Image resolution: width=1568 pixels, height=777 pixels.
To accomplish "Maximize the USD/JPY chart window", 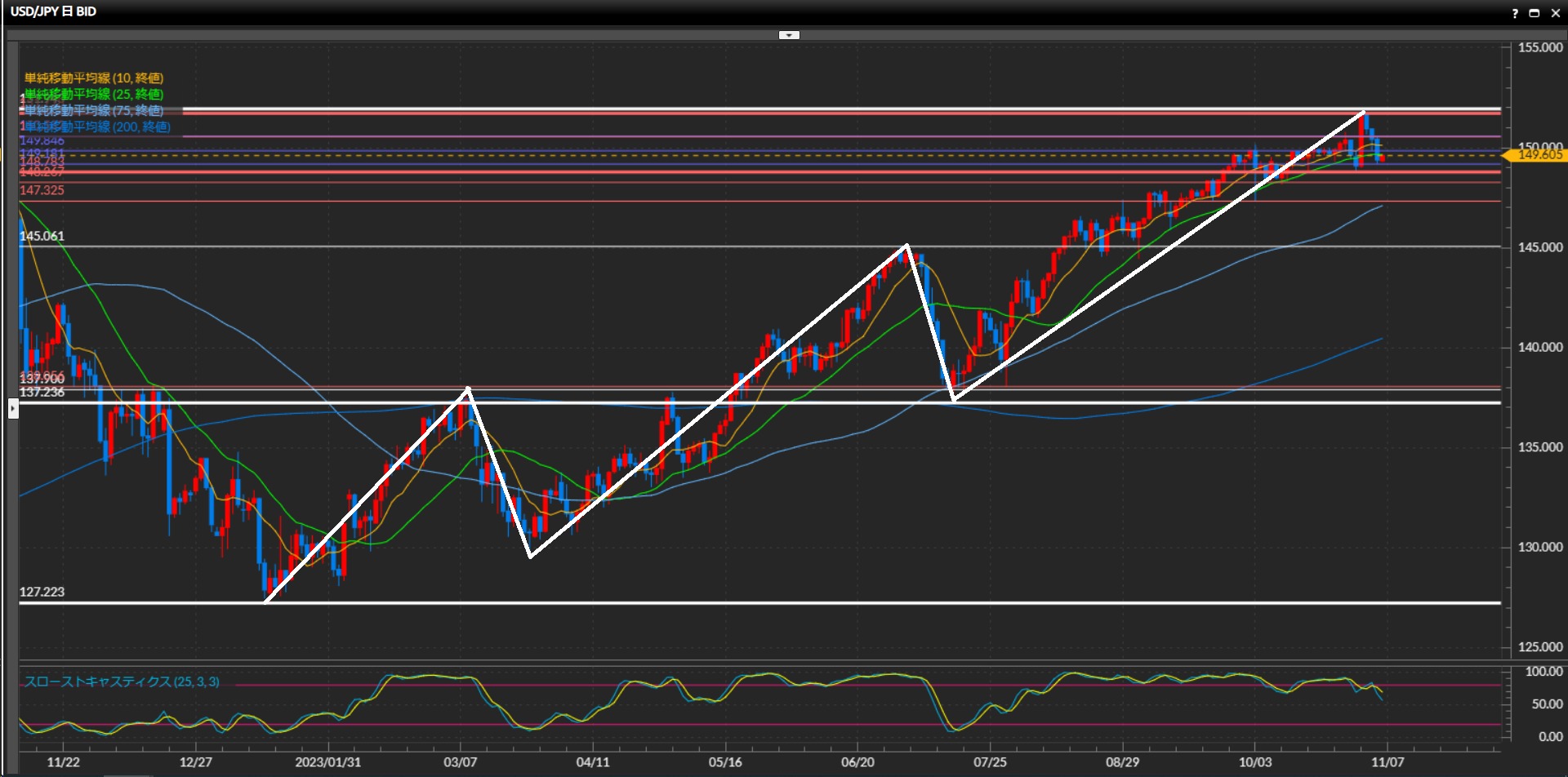I will click(x=1534, y=13).
